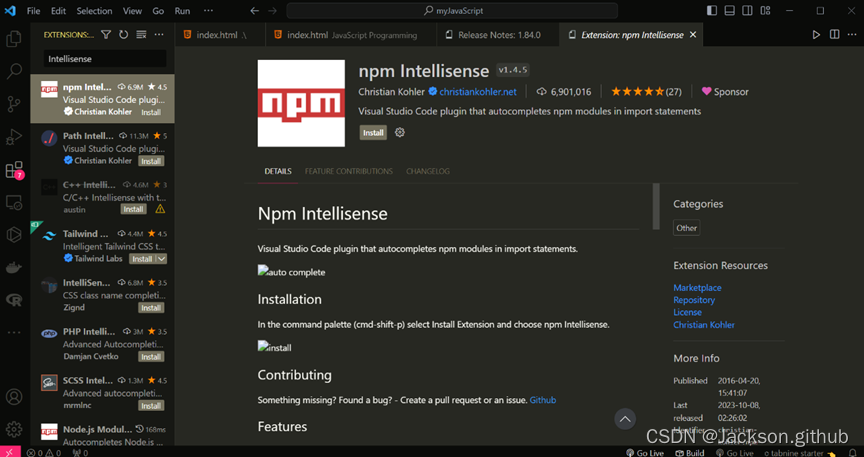Refresh the extensions list

pyautogui.click(x=123, y=35)
